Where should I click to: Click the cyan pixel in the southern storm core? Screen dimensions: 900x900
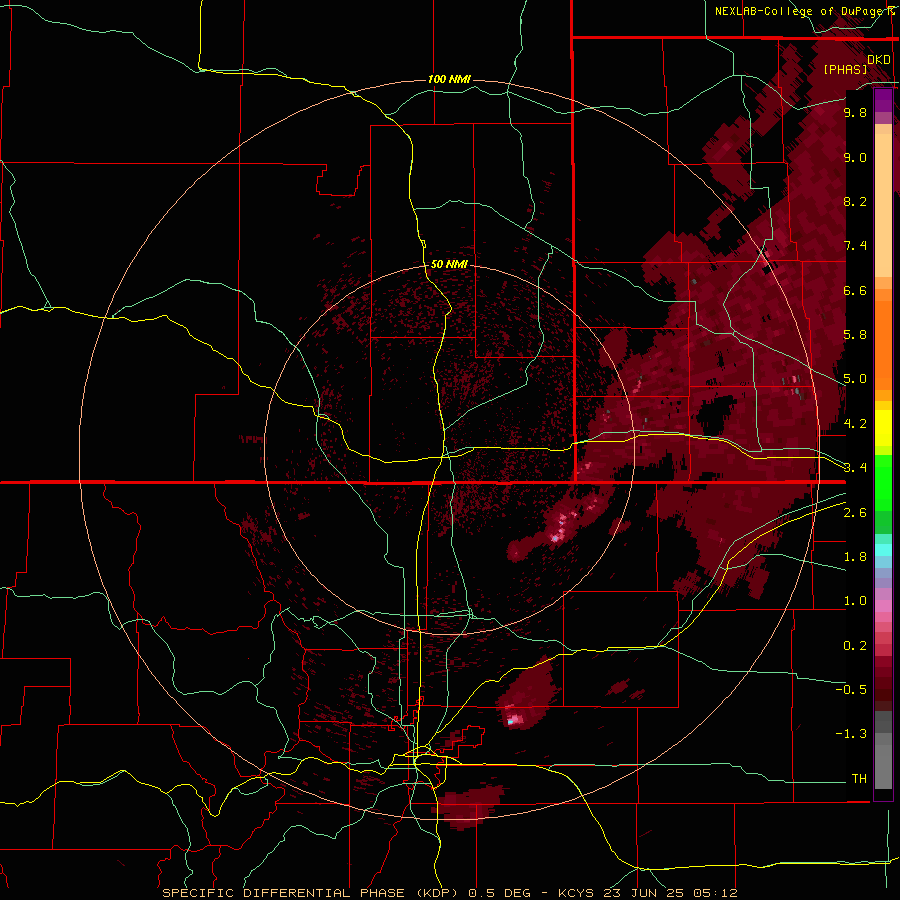(x=510, y=722)
